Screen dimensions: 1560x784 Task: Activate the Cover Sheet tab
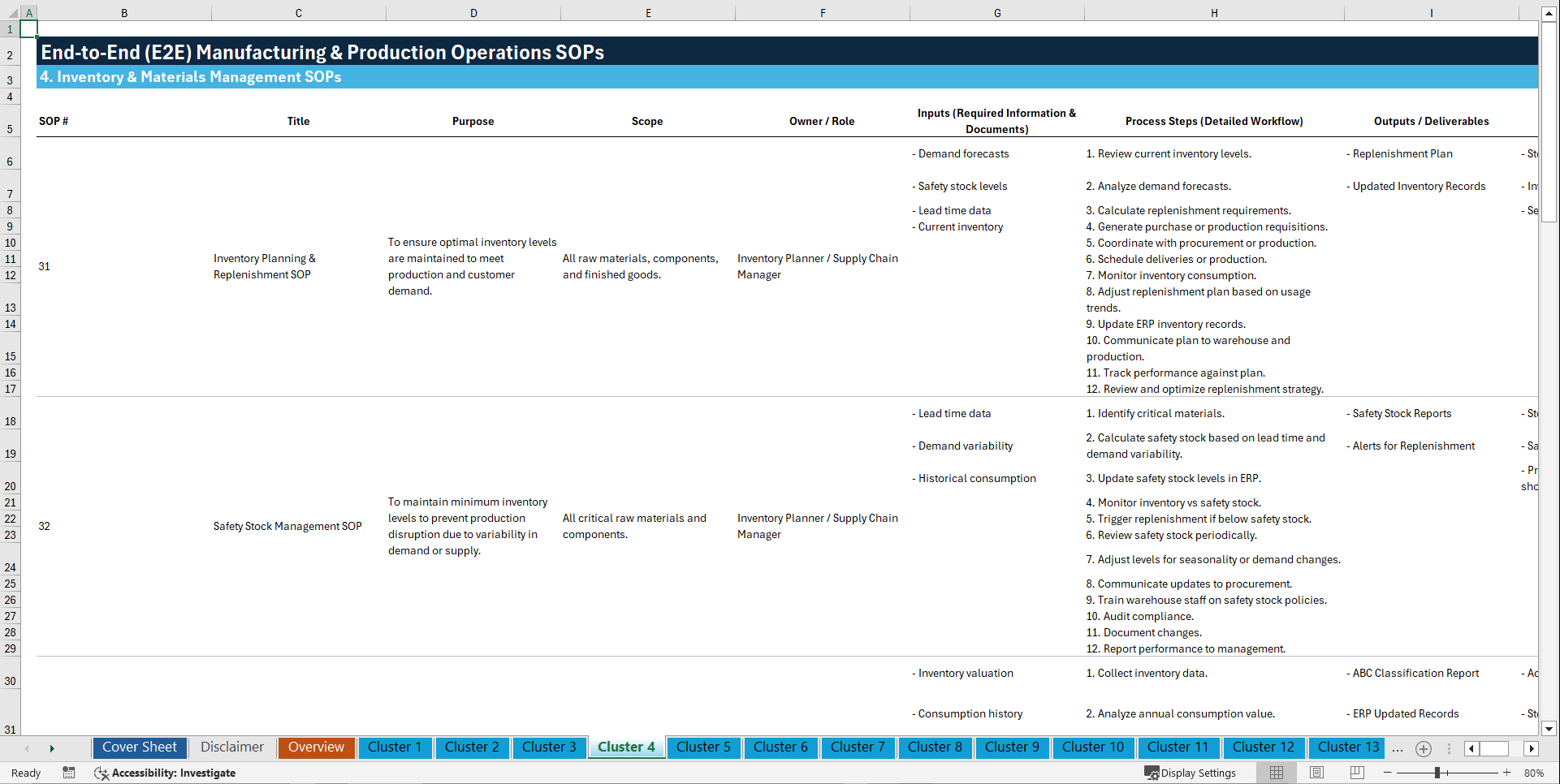(139, 747)
